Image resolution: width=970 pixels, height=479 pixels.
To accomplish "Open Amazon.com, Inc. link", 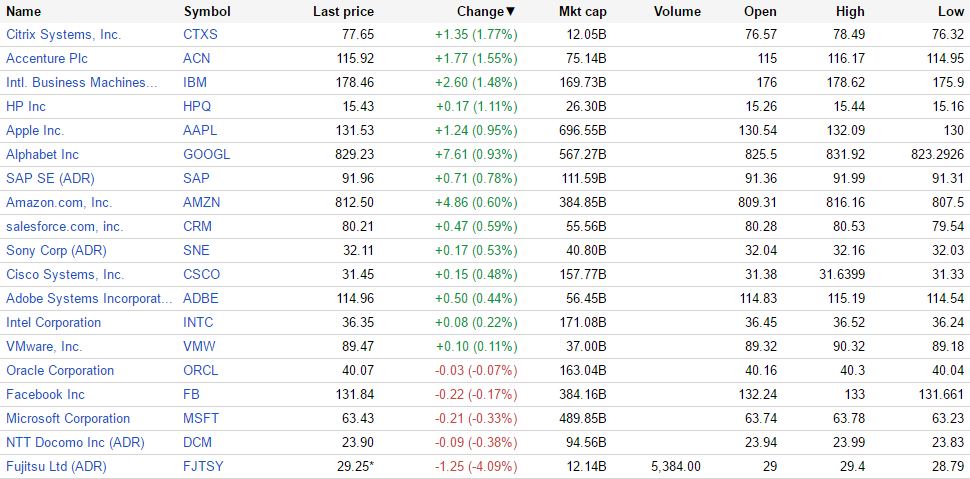I will (x=59, y=202).
